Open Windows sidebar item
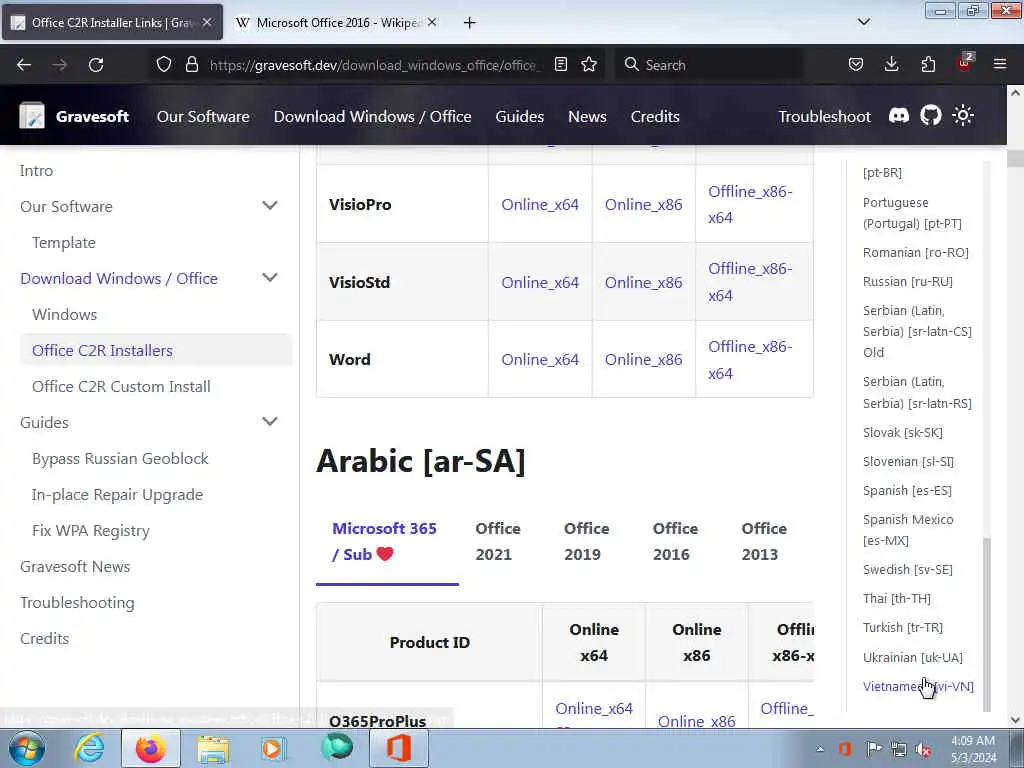 [65, 314]
